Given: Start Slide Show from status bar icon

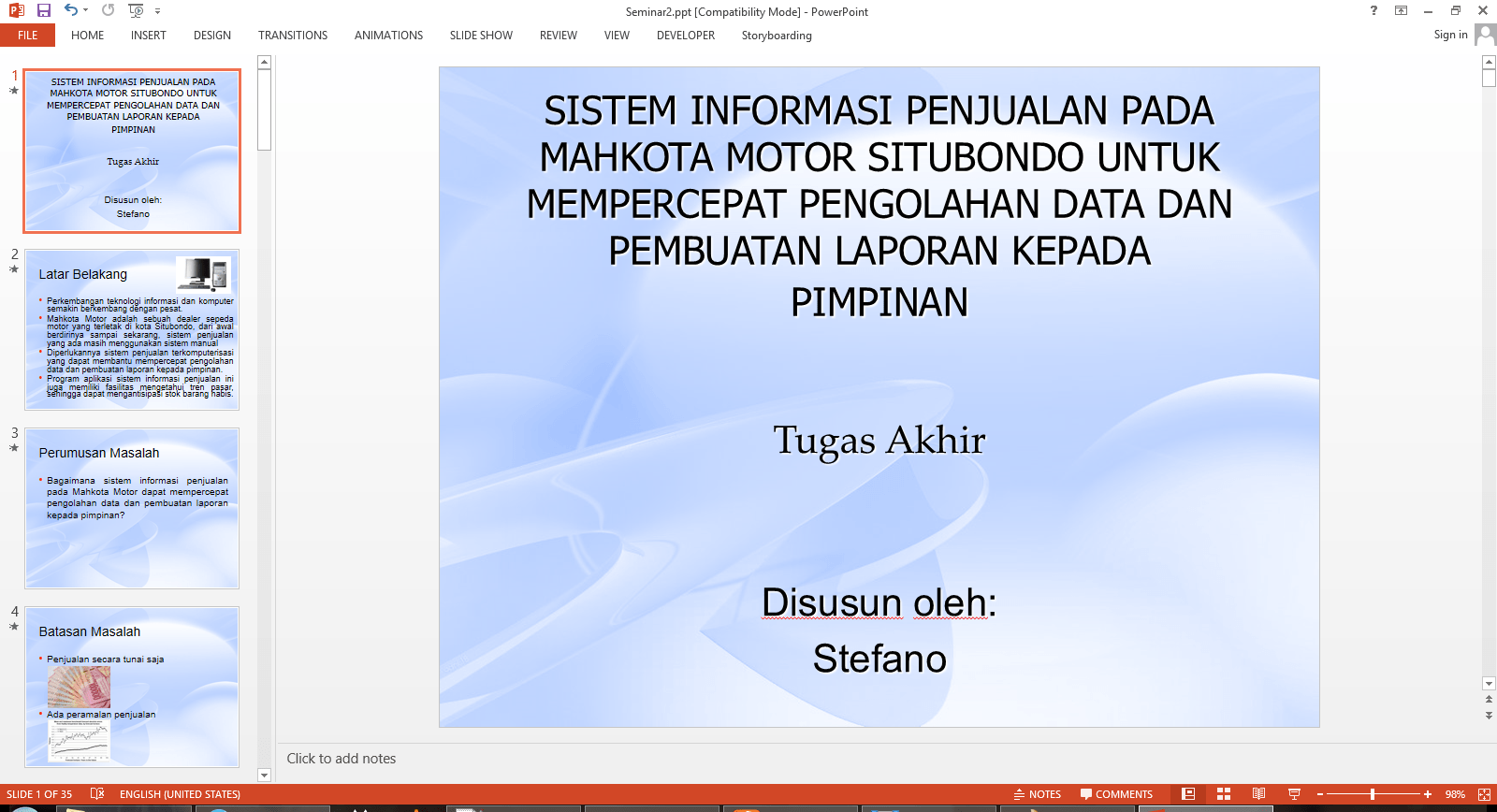Looking at the screenshot, I should click(x=1294, y=794).
